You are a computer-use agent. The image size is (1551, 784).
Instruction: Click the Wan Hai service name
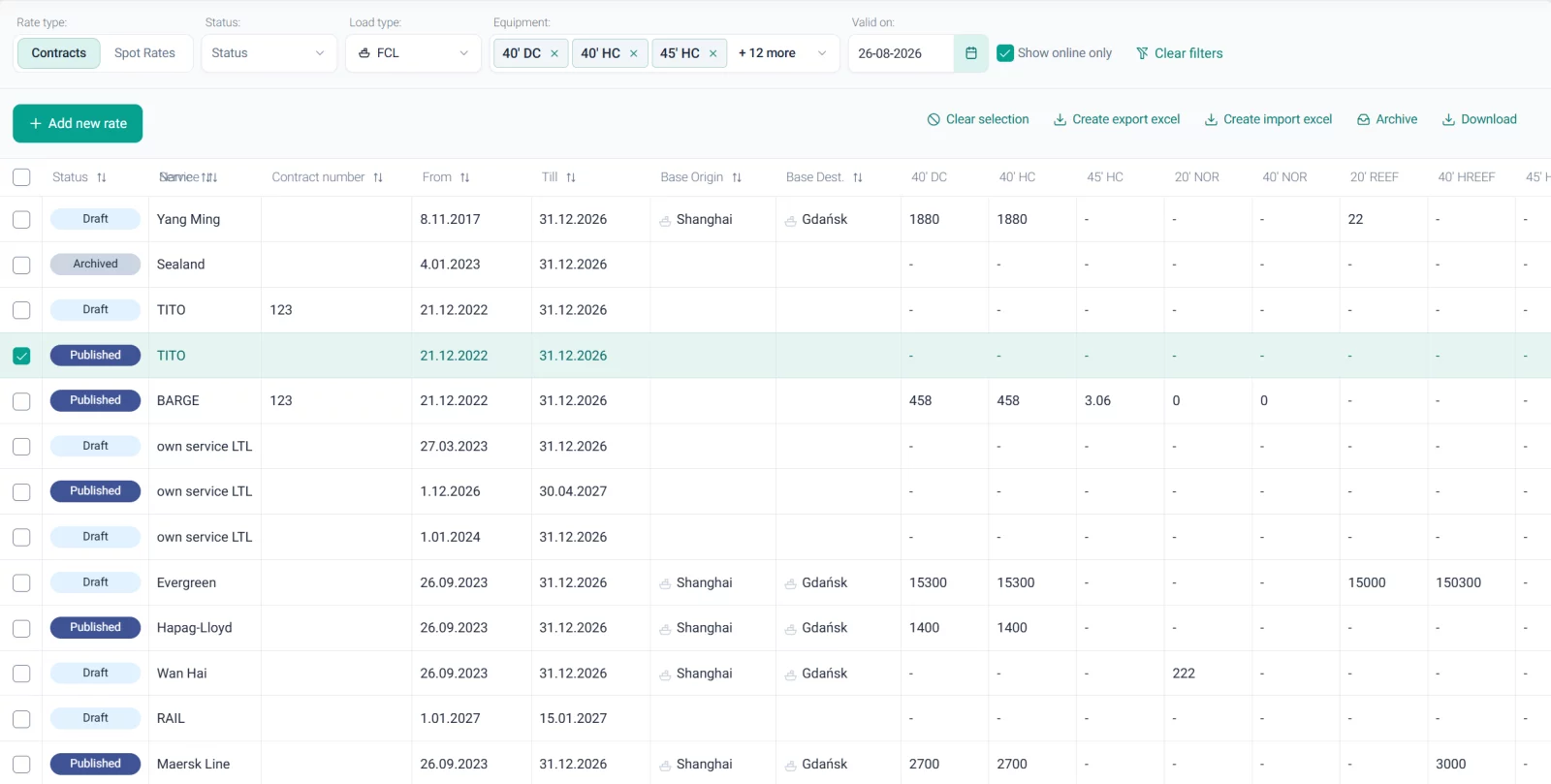coord(182,674)
